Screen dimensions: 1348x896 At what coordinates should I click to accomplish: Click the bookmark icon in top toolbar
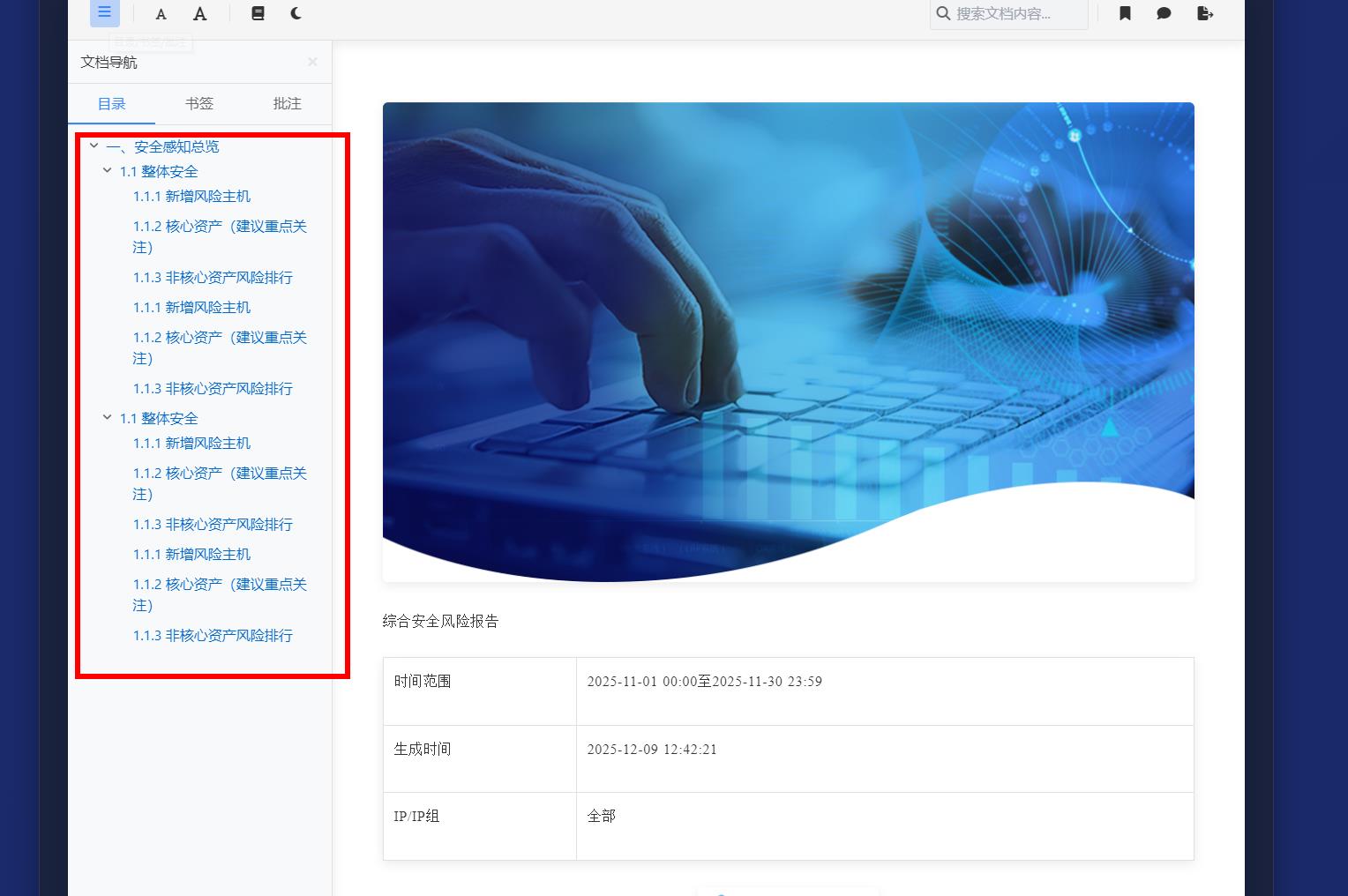pyautogui.click(x=1125, y=13)
